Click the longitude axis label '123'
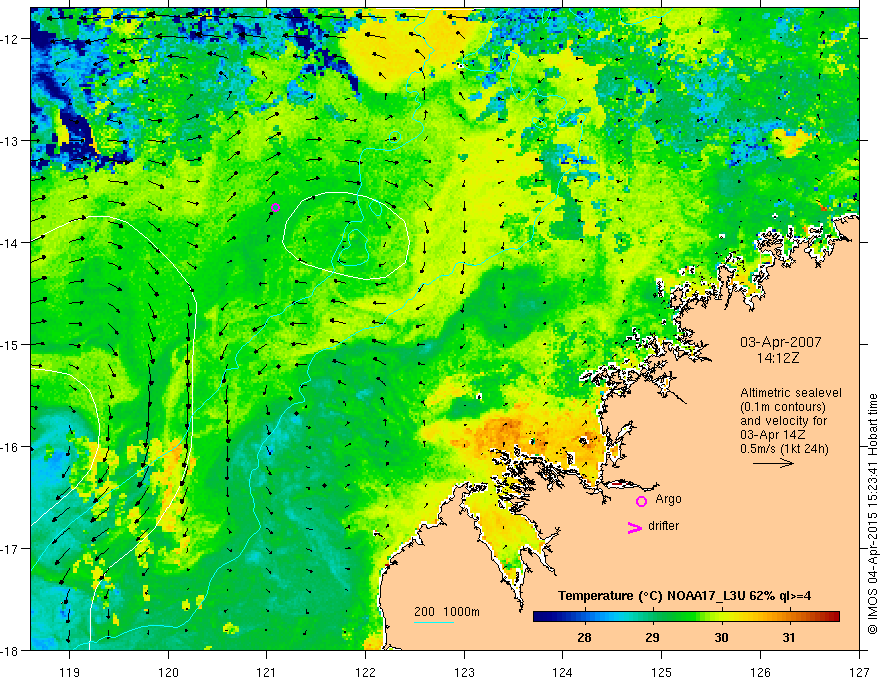 464,672
